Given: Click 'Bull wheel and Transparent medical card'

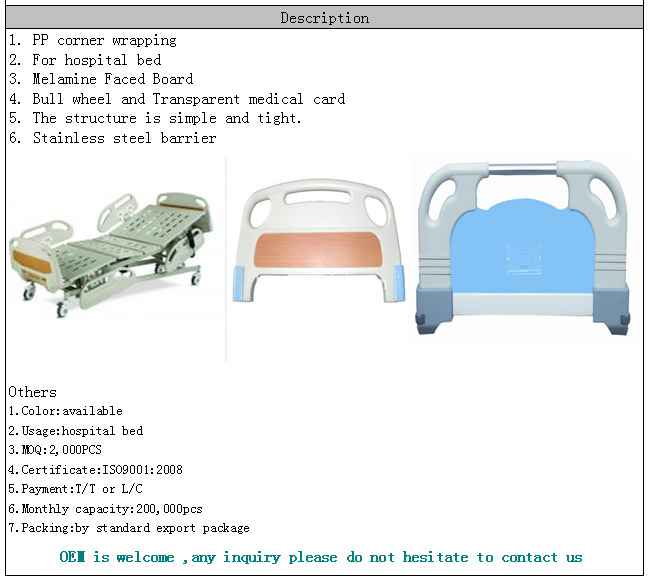Looking at the screenshot, I should click(176, 99).
